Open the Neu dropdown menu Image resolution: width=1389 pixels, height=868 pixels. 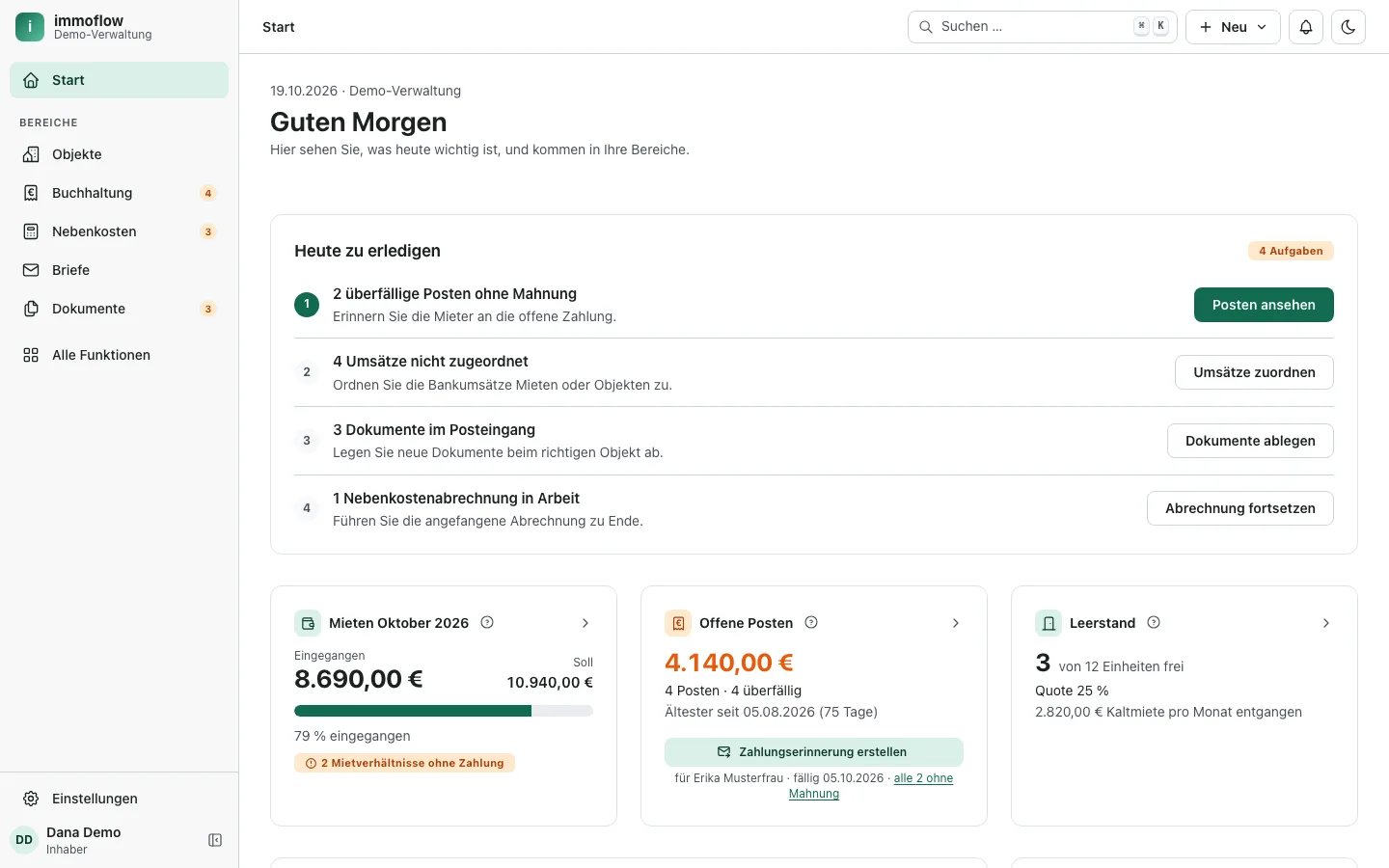pyautogui.click(x=1233, y=27)
